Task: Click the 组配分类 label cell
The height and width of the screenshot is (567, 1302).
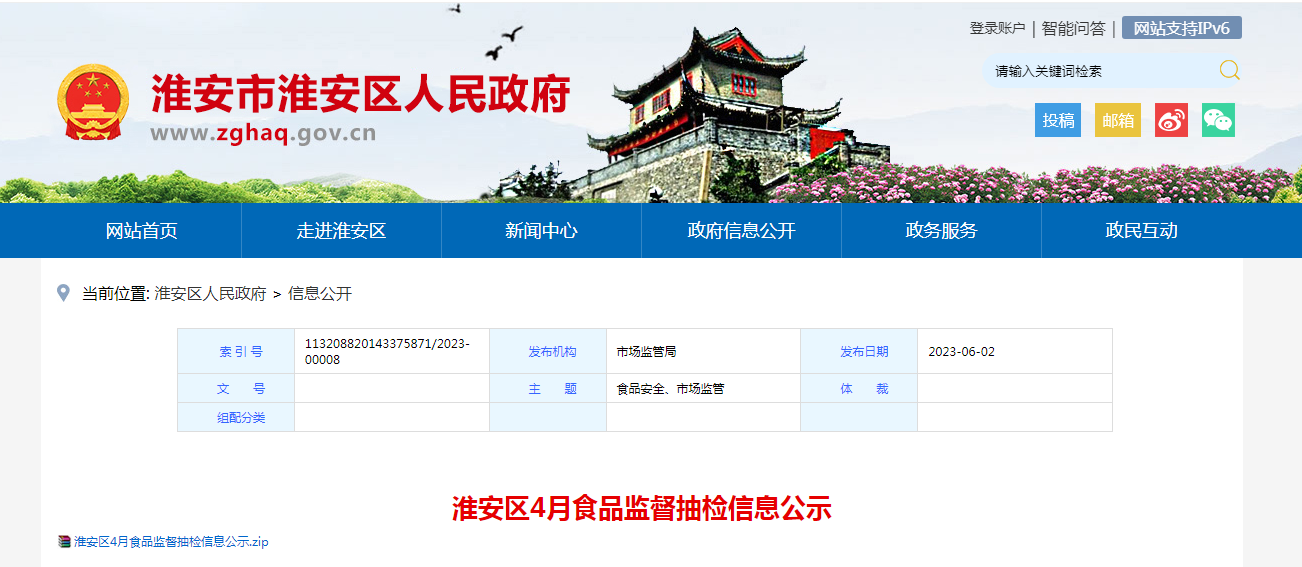Action: tap(236, 418)
